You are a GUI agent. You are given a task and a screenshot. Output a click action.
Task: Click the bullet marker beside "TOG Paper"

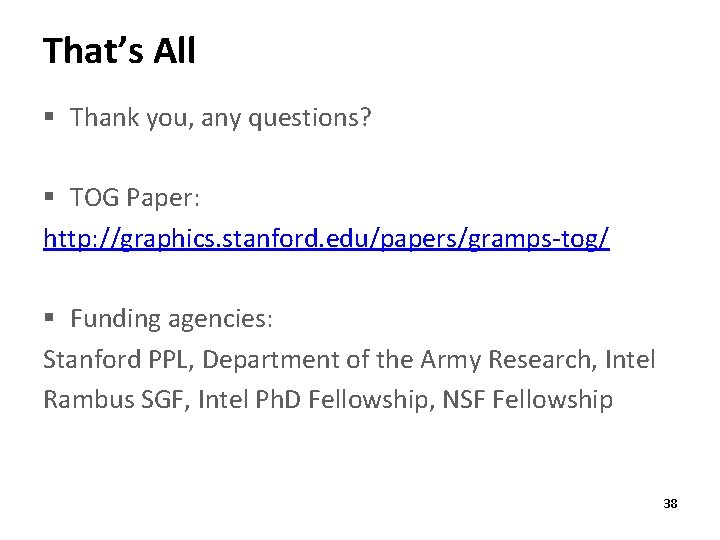pyautogui.click(x=49, y=197)
